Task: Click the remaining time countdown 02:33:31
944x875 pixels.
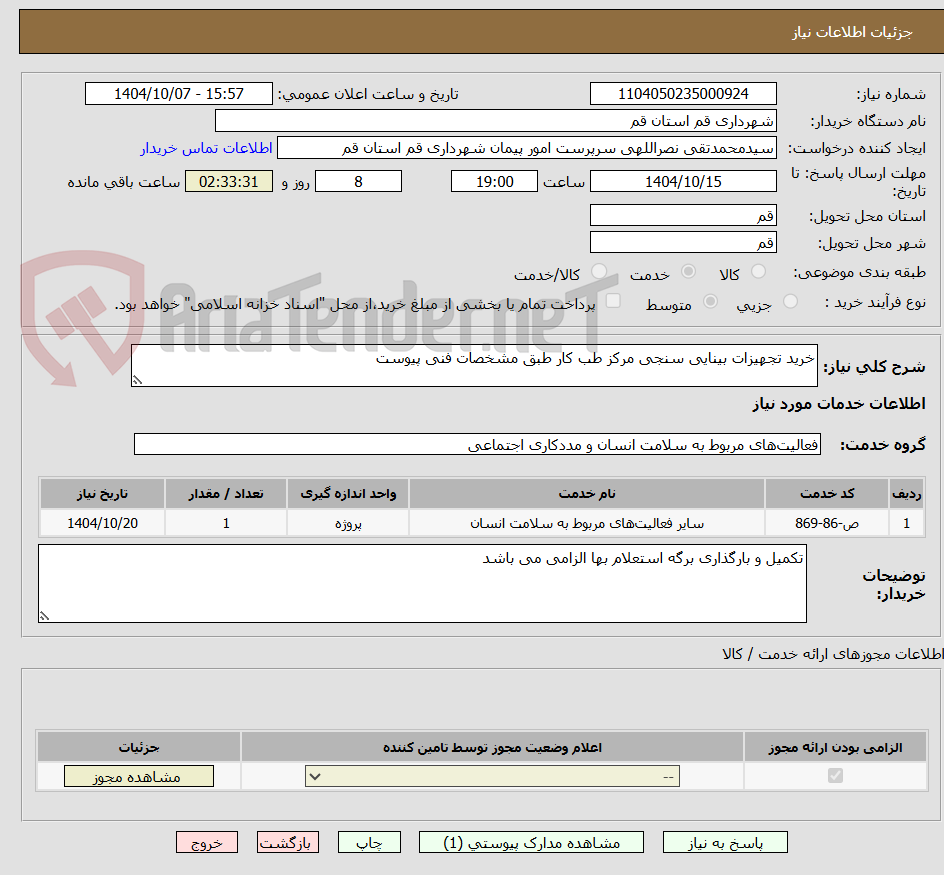Action: pyautogui.click(x=229, y=181)
